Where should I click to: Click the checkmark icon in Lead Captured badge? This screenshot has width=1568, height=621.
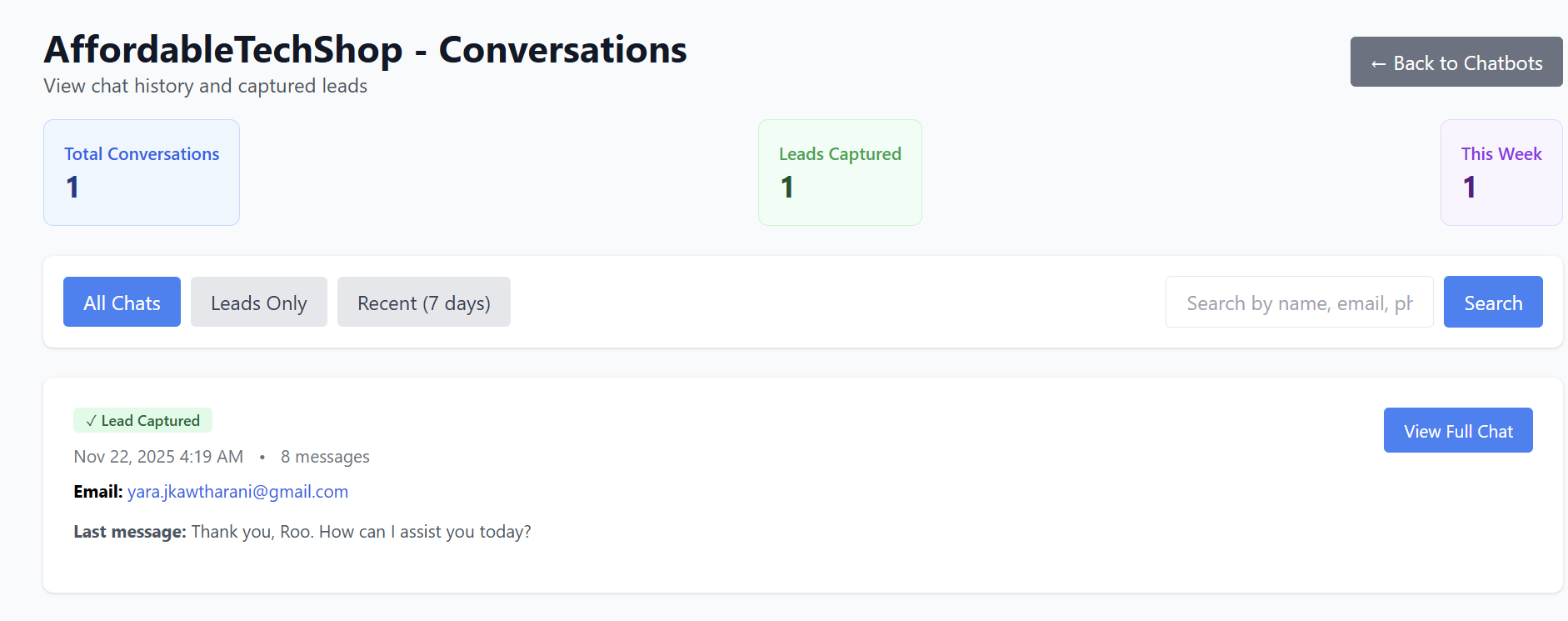(91, 421)
